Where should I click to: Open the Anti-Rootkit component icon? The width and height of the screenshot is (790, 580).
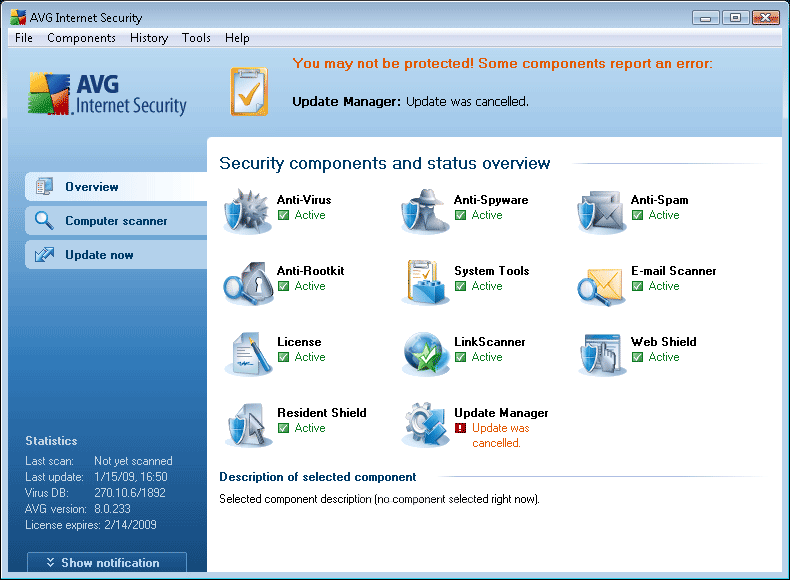[248, 283]
